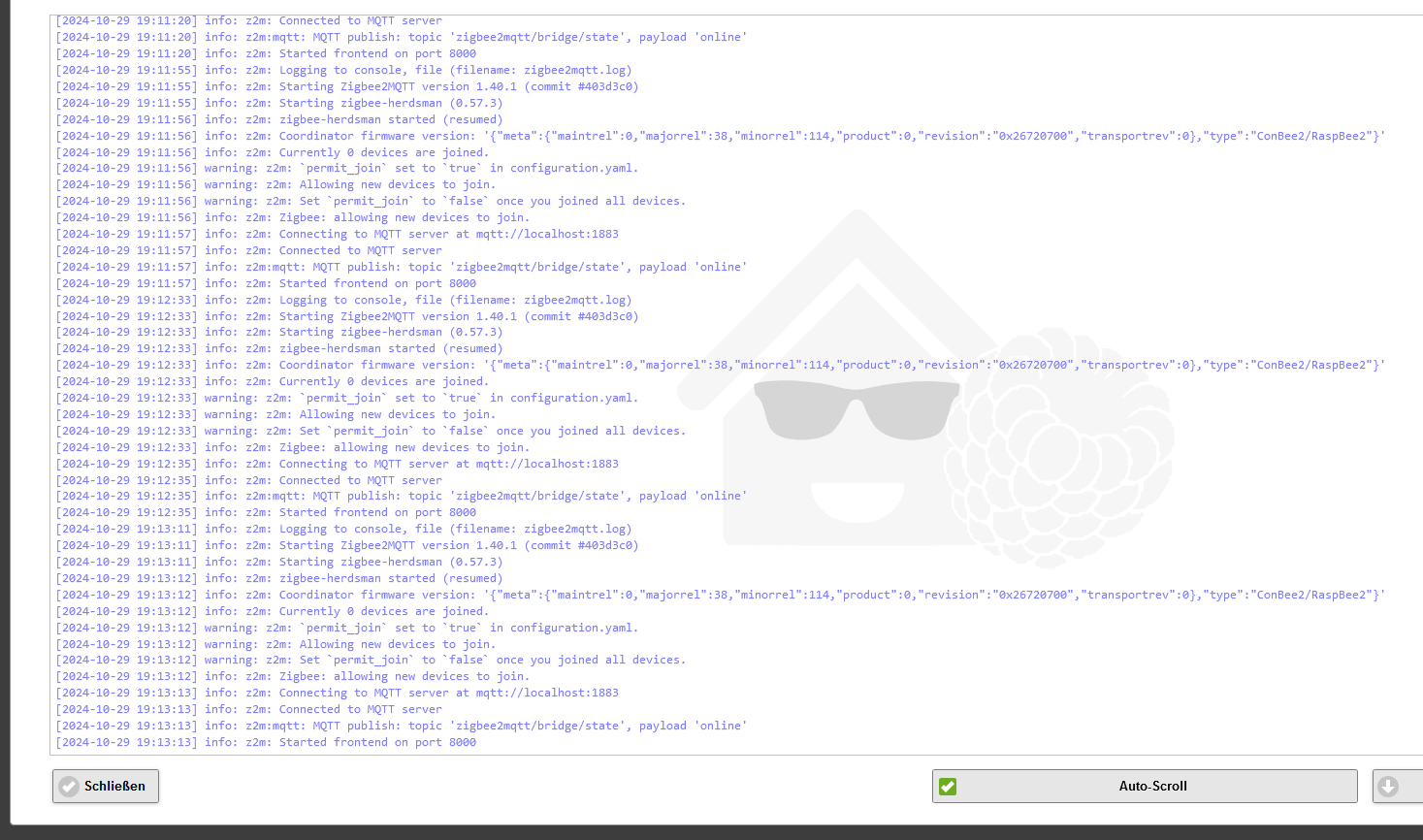Screen dimensions: 1423x840
Task: Select the 19:11:57 'Started frontend on port 8000' line
Action: click(266, 283)
